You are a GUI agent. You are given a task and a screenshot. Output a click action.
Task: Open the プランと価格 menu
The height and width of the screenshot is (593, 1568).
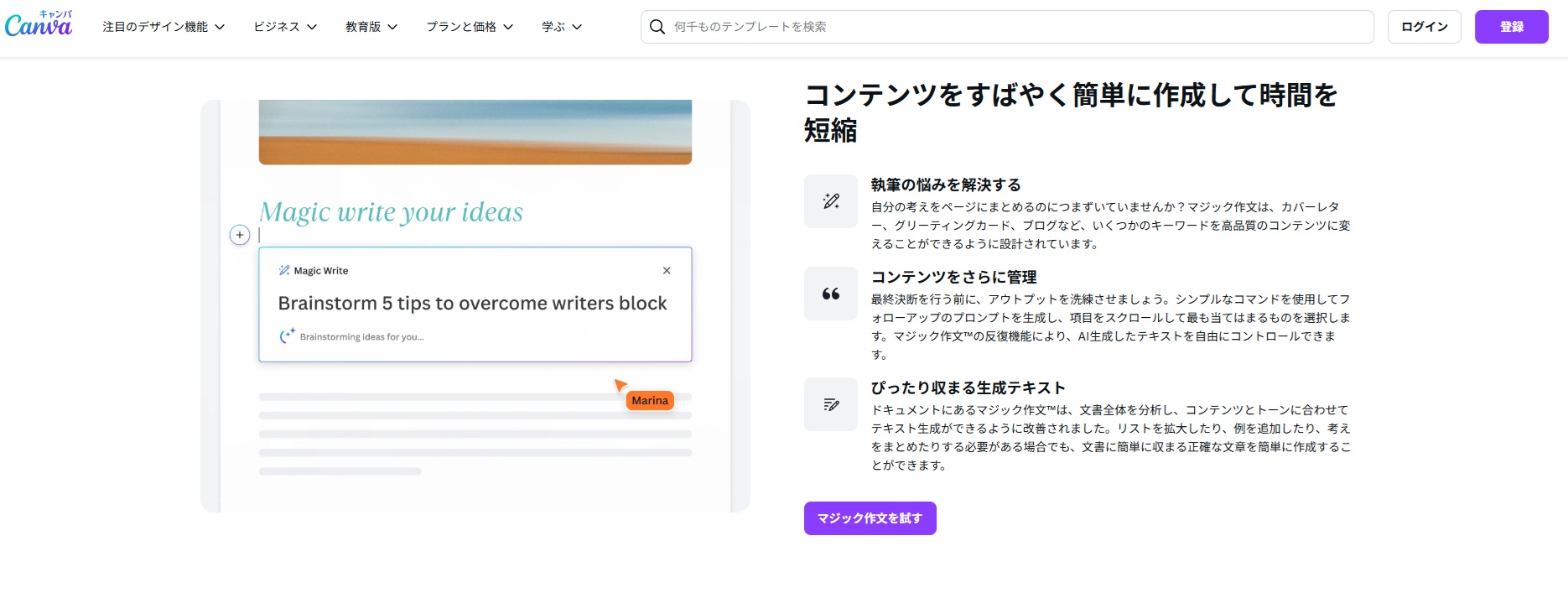point(470,27)
